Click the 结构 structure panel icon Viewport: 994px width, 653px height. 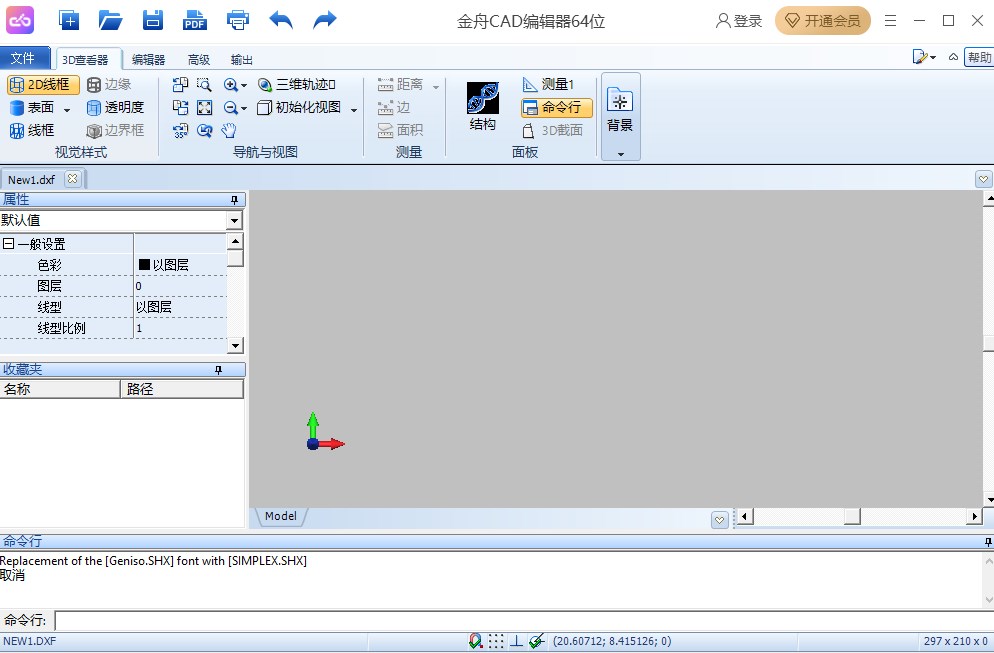tap(483, 106)
